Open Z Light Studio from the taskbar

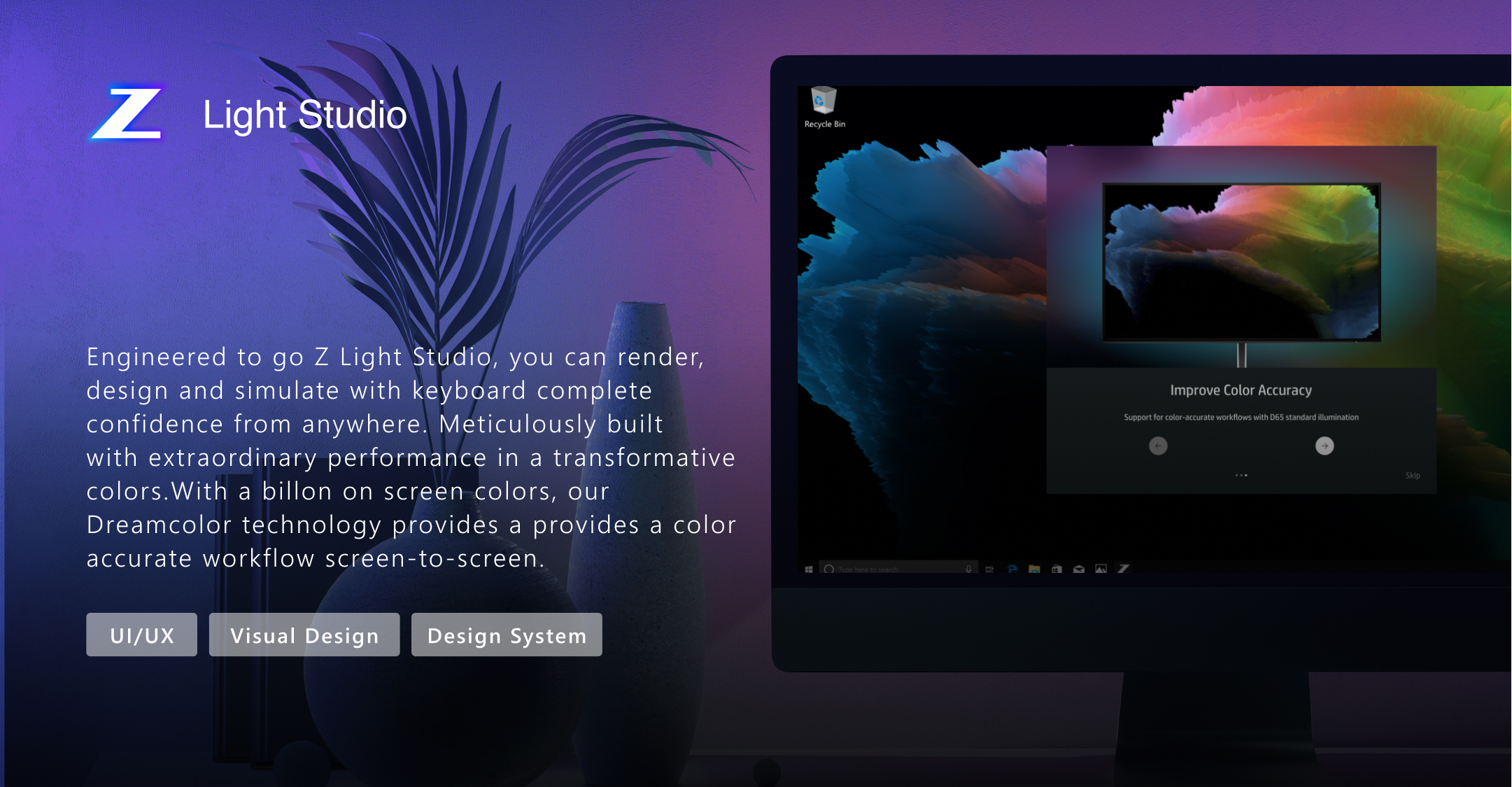tap(1123, 569)
